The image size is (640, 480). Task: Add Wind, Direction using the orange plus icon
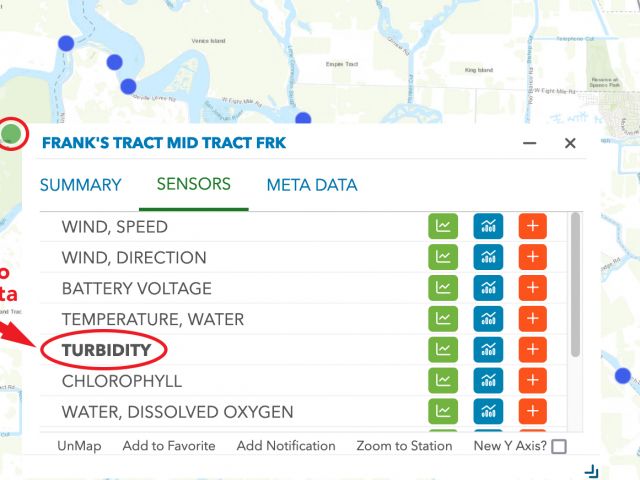point(533,257)
